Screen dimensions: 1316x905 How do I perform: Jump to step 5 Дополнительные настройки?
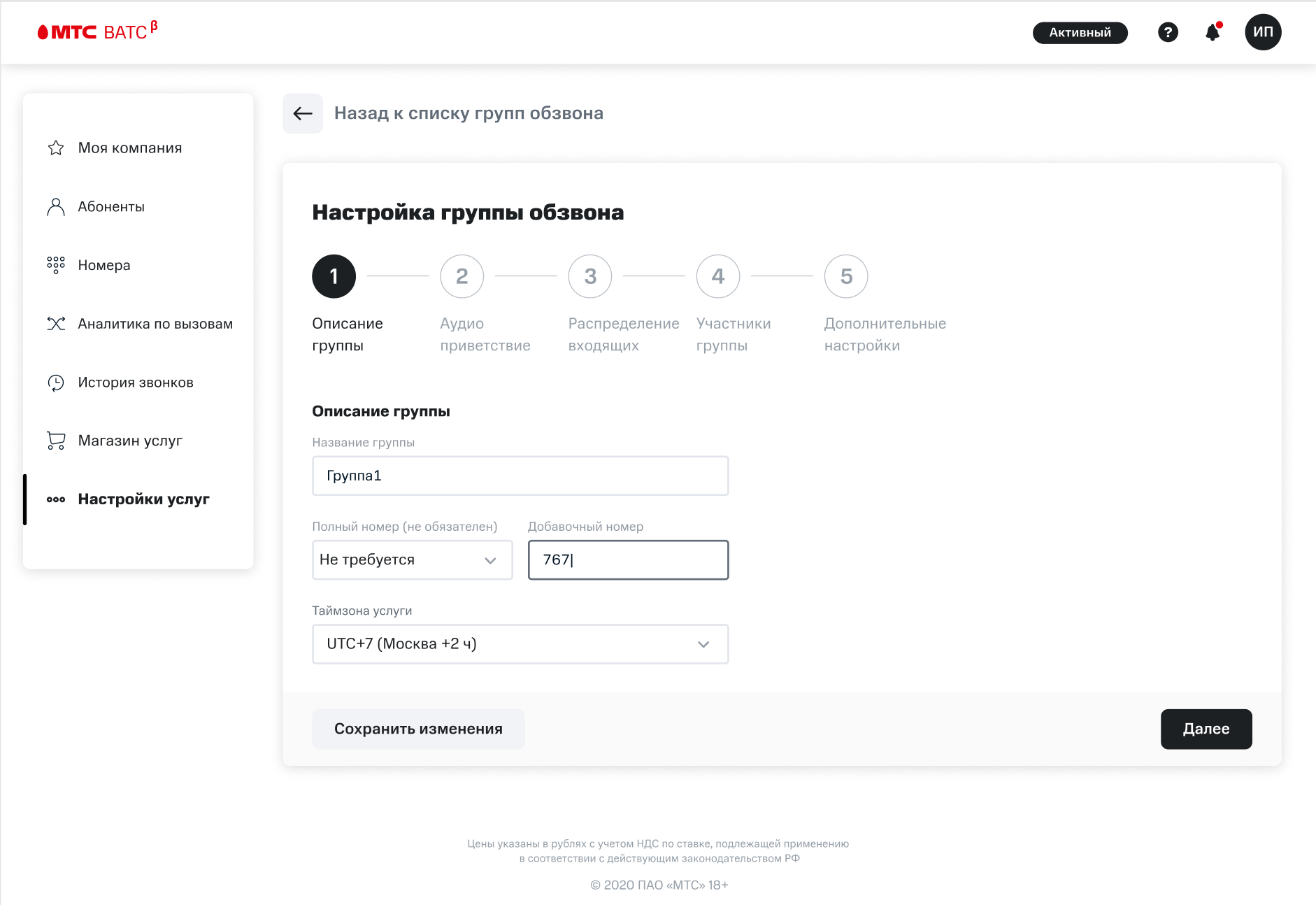click(x=846, y=276)
